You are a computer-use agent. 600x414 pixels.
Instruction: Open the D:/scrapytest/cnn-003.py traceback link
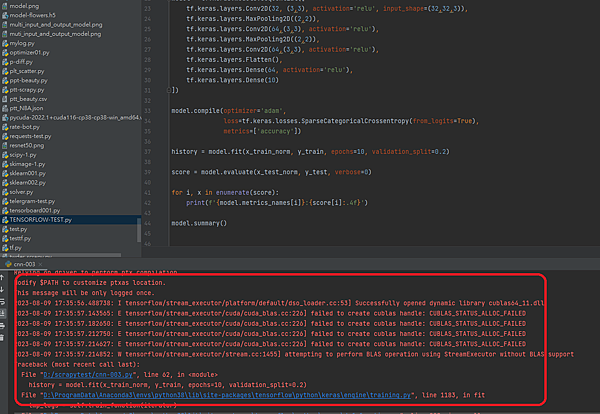88,375
